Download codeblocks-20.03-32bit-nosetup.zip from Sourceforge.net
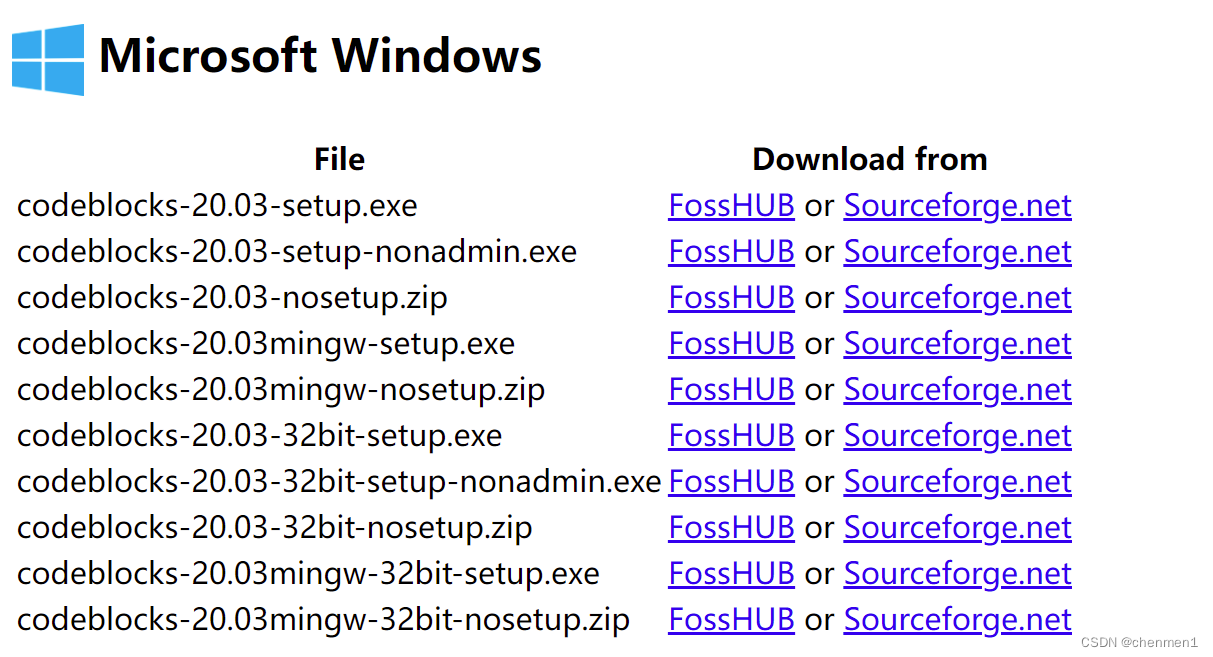 pyautogui.click(x=957, y=527)
